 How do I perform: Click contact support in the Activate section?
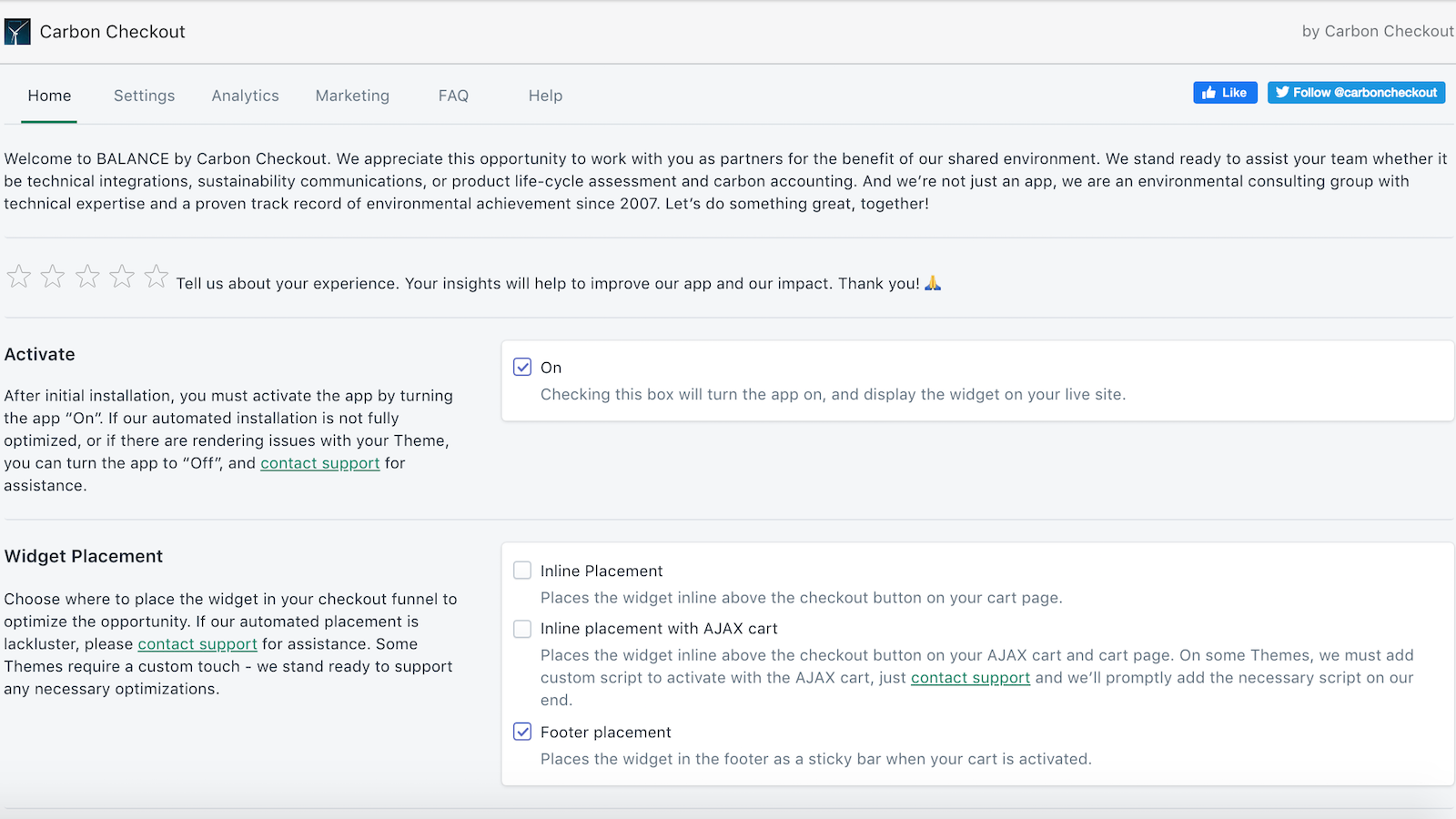click(x=320, y=463)
